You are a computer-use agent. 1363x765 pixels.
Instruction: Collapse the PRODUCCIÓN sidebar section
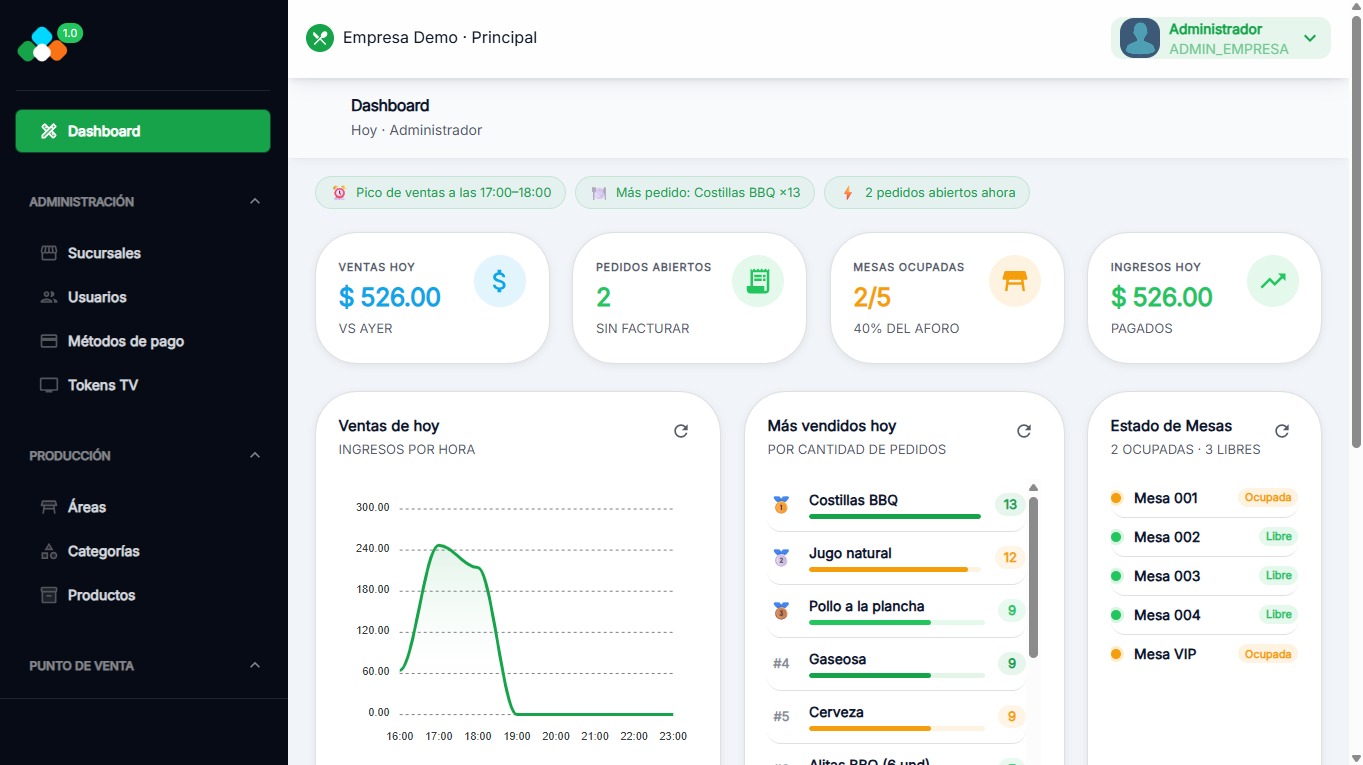[255, 455]
